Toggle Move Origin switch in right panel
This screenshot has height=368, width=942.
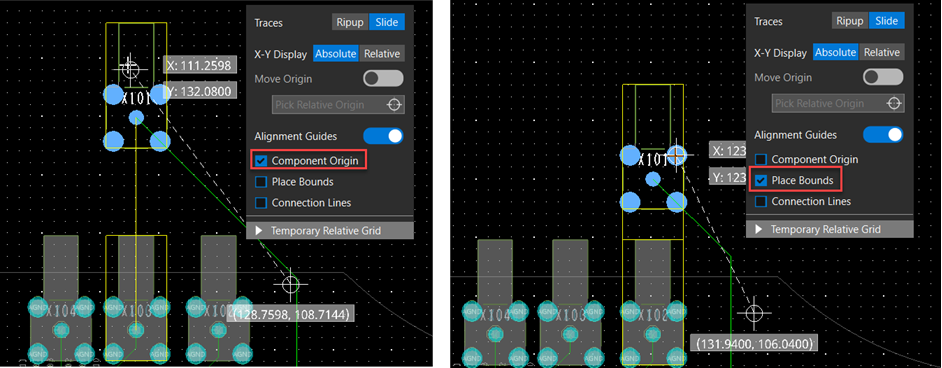pos(883,77)
